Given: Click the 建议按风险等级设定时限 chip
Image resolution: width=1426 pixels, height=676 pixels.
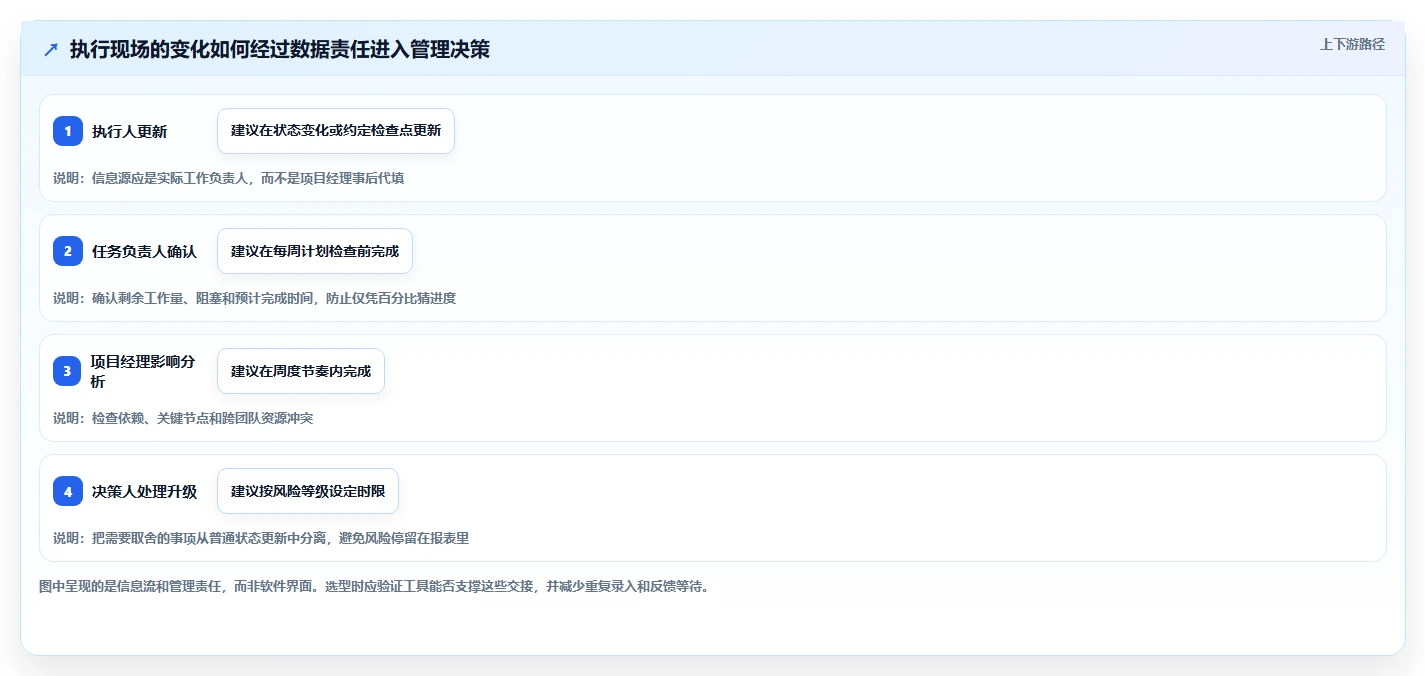Looking at the screenshot, I should tap(308, 491).
